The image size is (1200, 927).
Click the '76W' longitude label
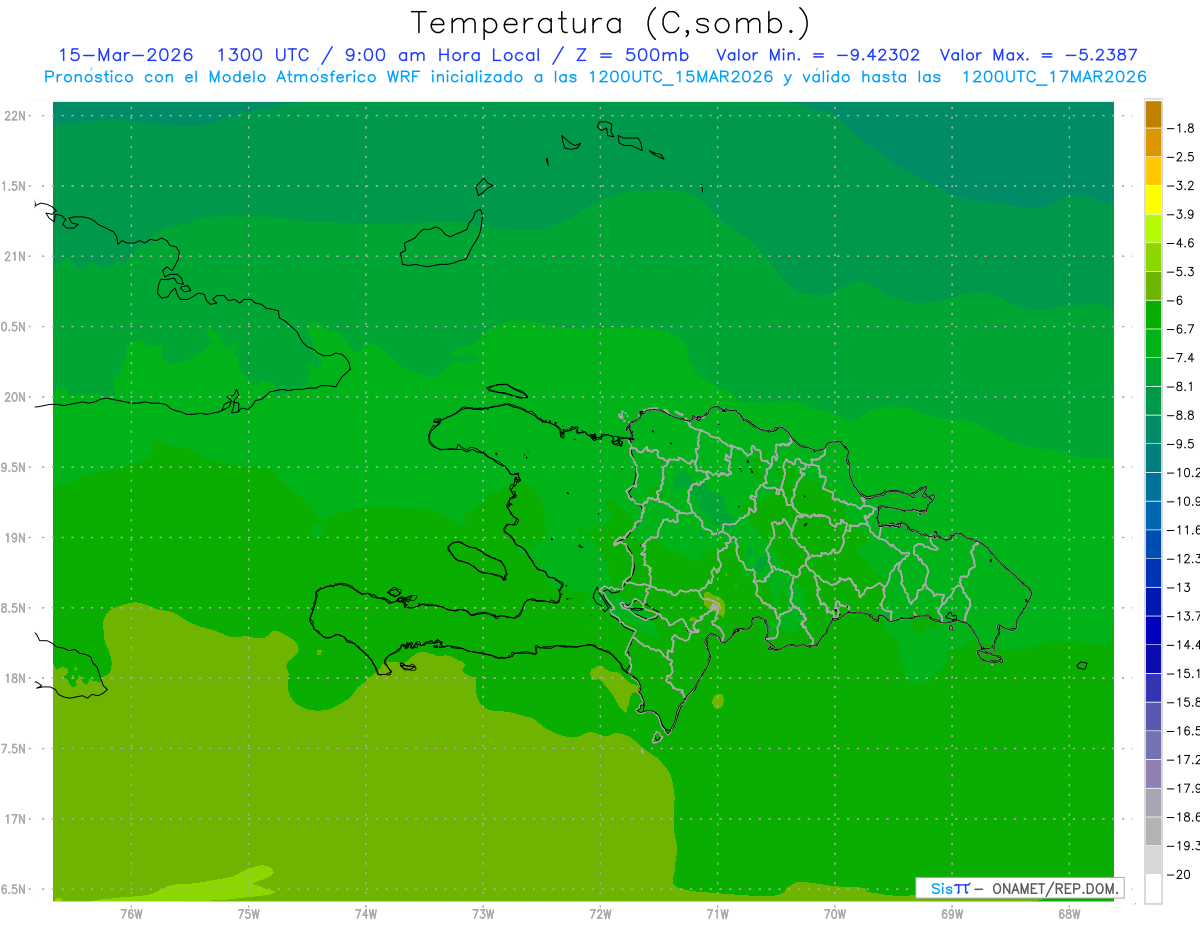(131, 914)
